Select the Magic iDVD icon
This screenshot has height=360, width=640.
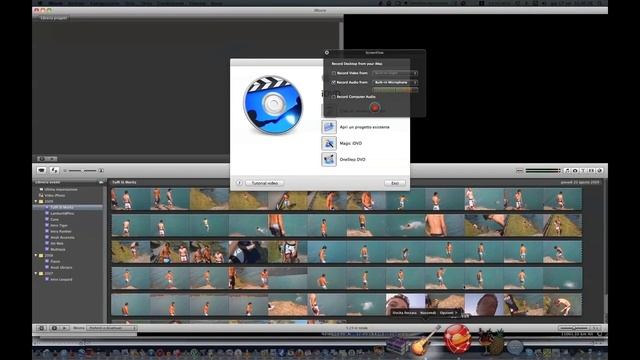click(x=329, y=143)
